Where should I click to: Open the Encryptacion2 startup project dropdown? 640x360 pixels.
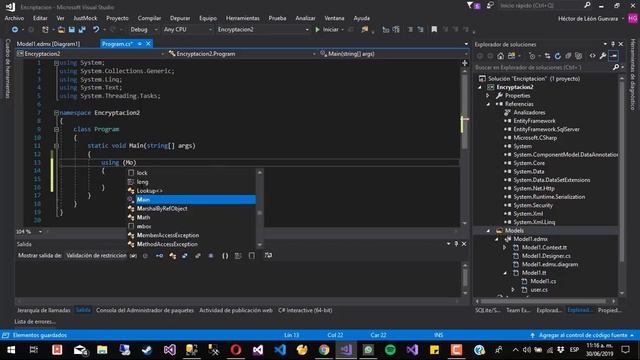click(x=263, y=29)
